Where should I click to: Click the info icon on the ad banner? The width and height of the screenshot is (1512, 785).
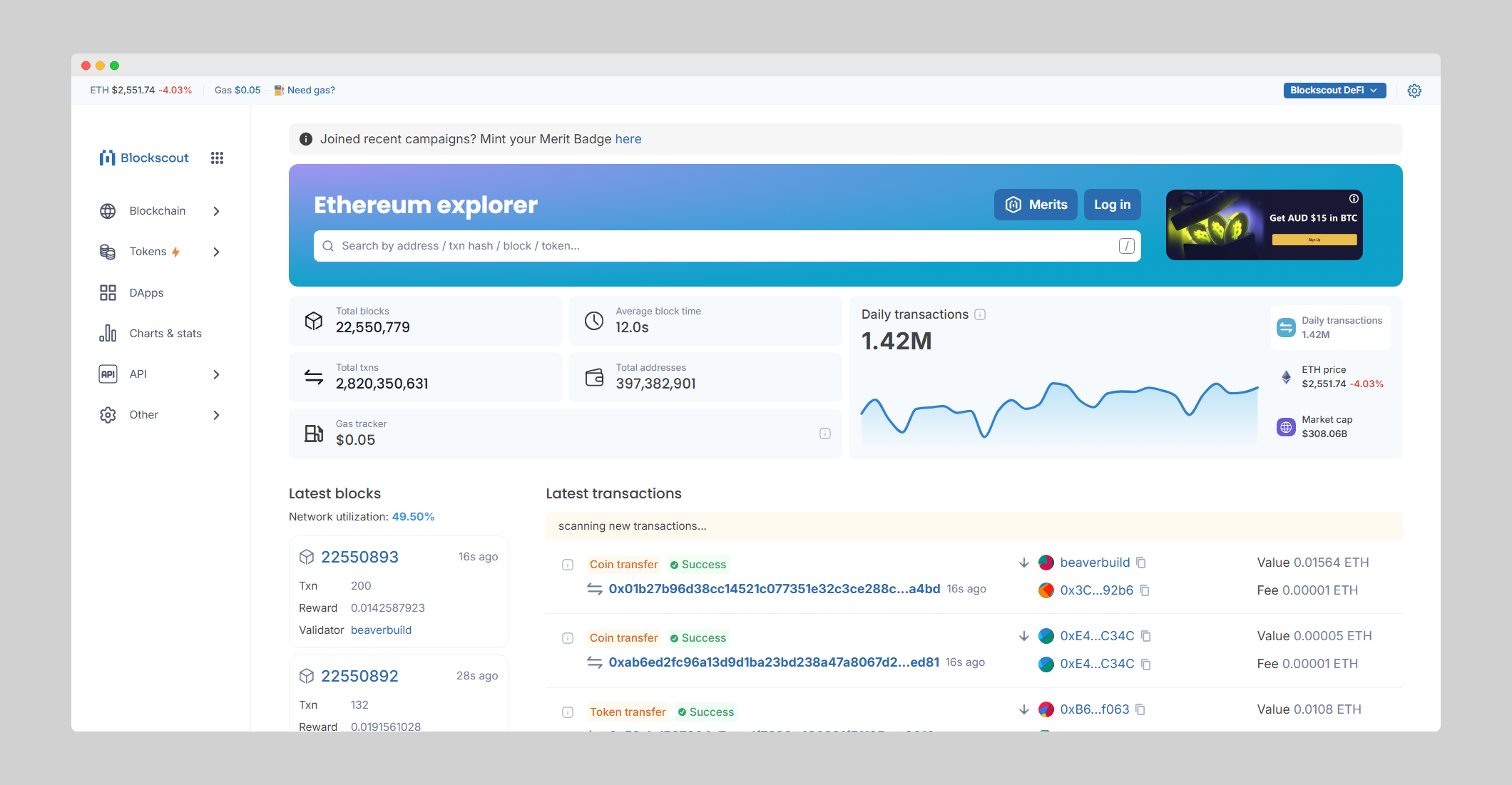1353,199
